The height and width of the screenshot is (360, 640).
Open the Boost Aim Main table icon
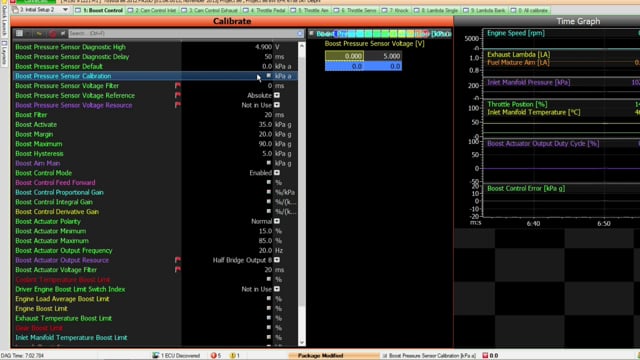point(269,163)
